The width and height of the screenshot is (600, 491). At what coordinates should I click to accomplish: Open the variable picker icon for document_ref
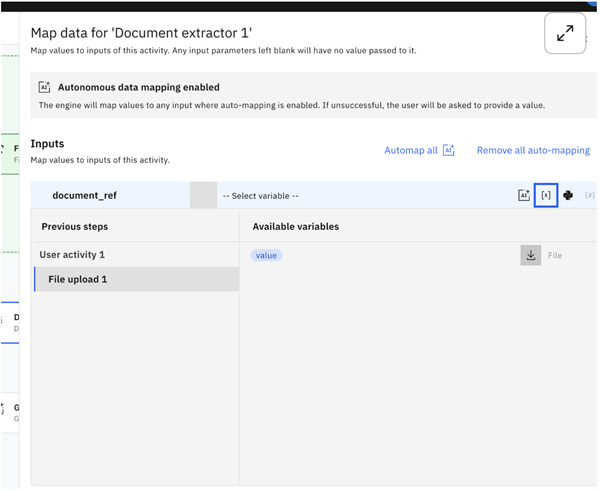[x=545, y=196]
